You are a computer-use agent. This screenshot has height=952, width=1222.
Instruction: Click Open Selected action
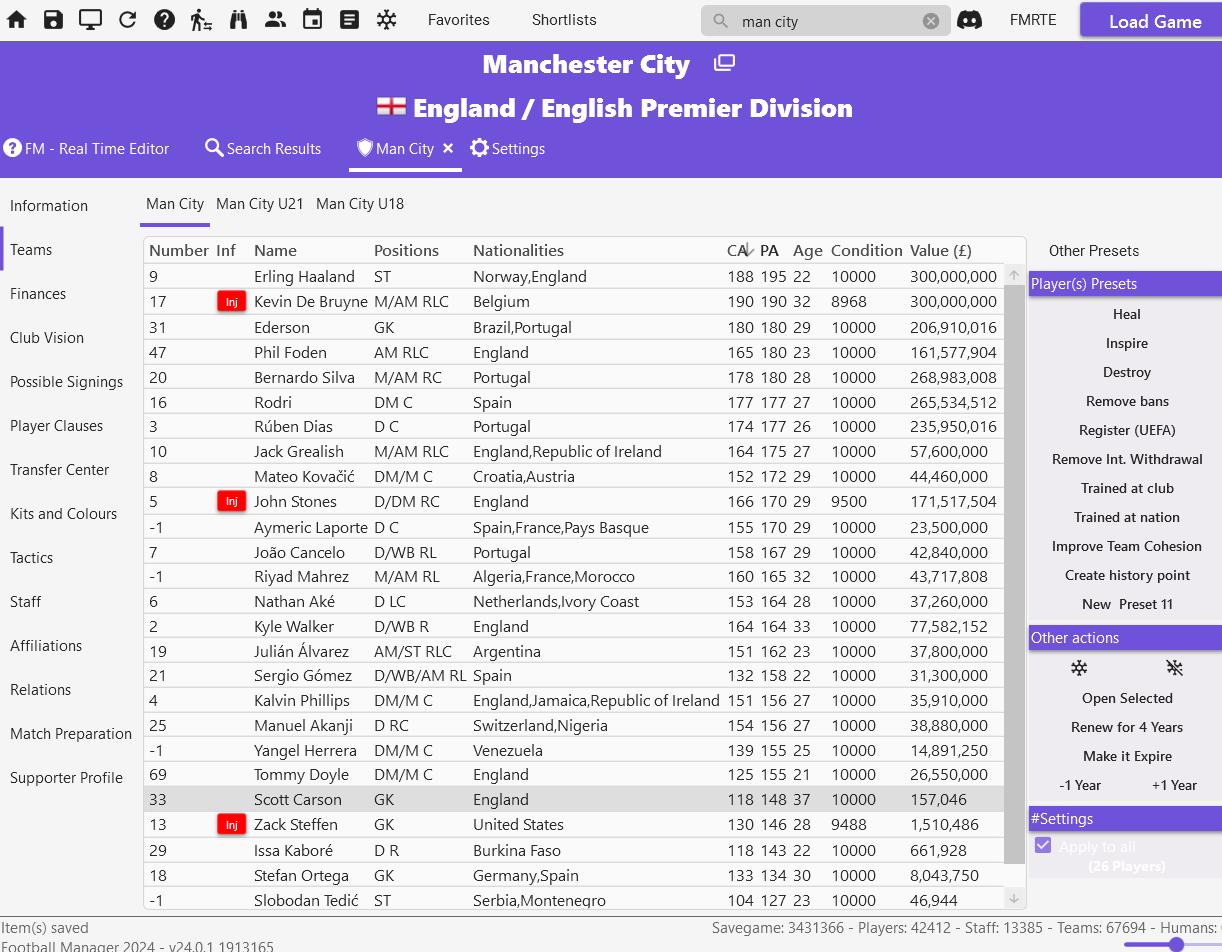pyautogui.click(x=1127, y=698)
